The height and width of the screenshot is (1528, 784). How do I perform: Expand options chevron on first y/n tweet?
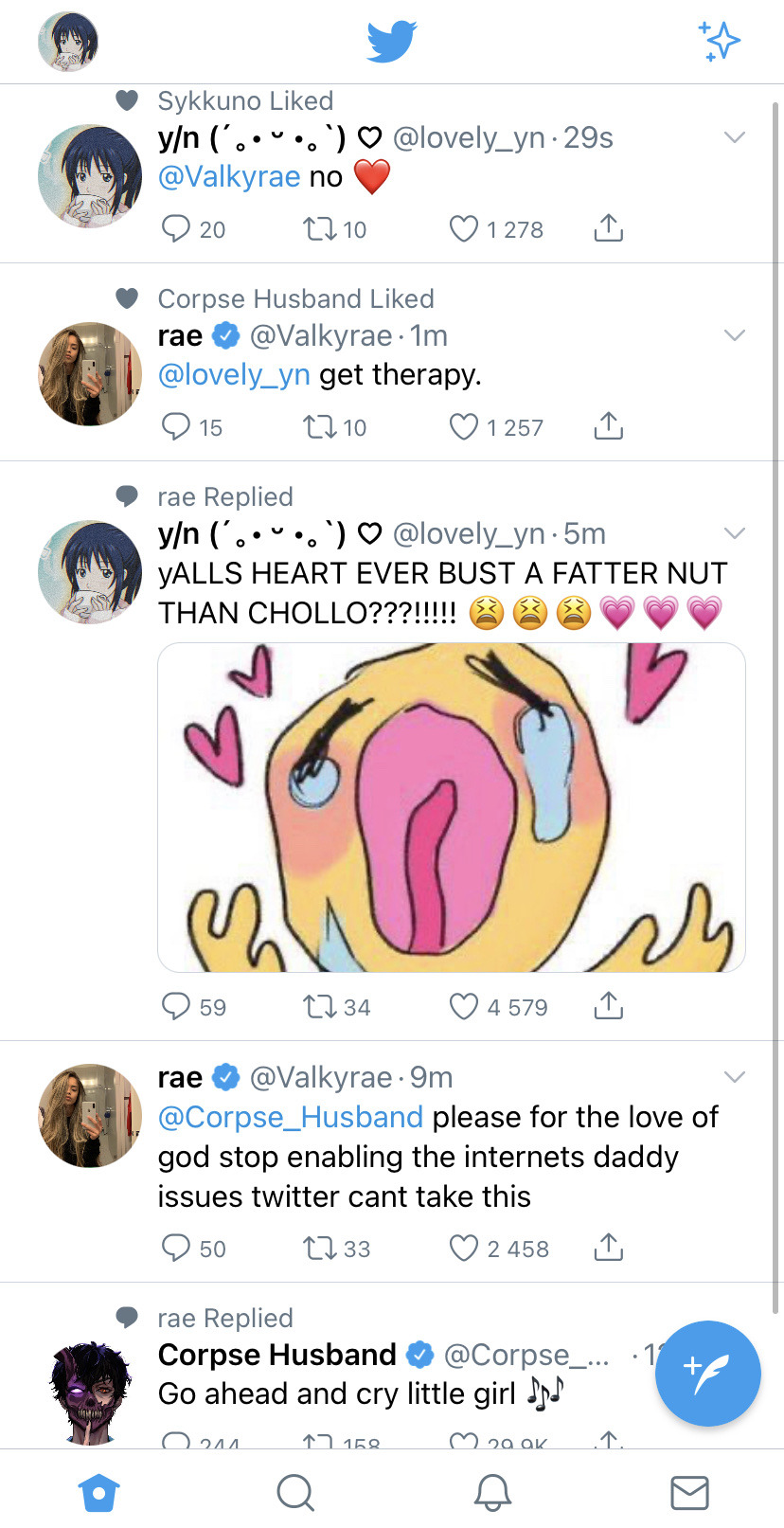(735, 137)
